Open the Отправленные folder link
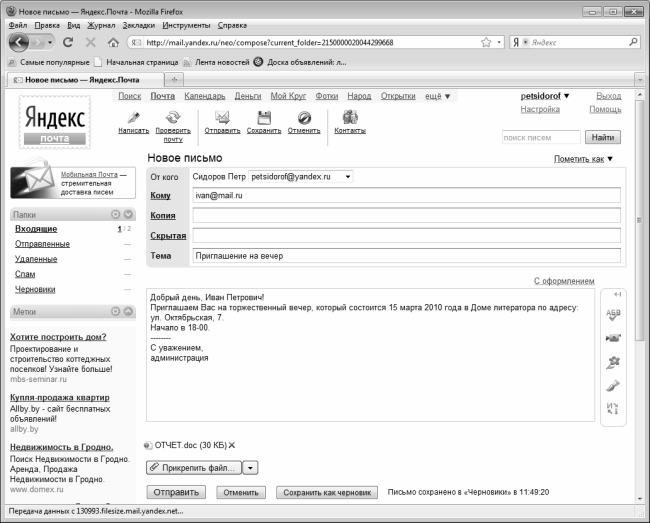This screenshot has width=650, height=523. pos(42,244)
